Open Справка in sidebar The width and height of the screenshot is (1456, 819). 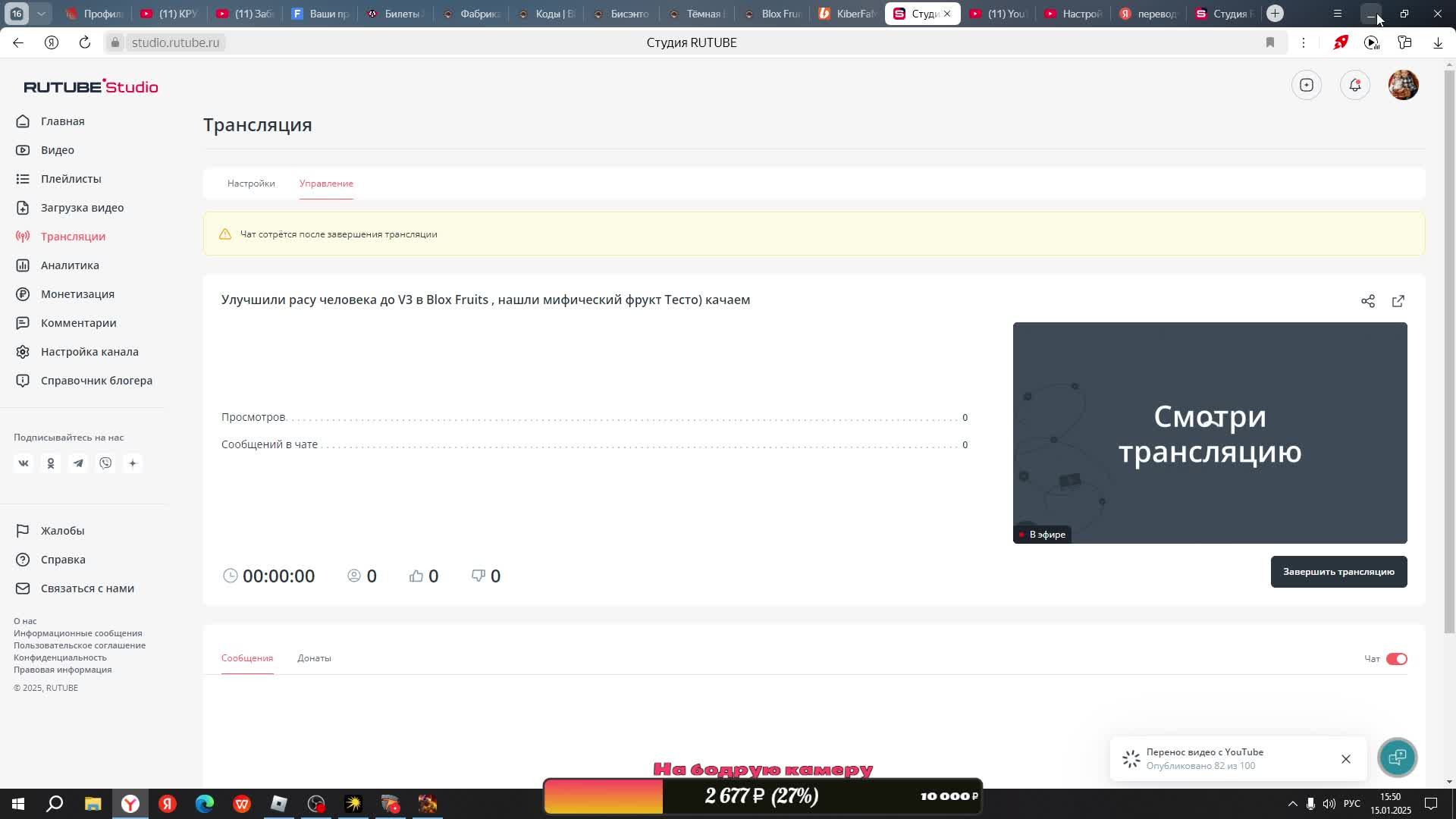click(63, 560)
